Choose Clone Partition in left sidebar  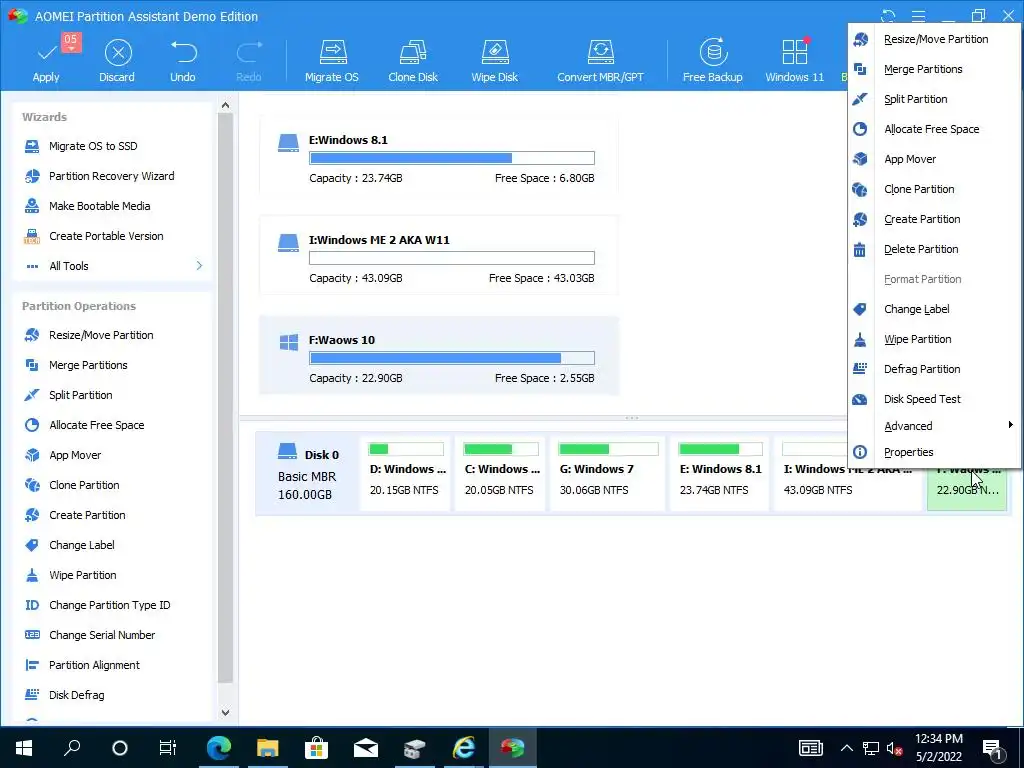pos(84,485)
